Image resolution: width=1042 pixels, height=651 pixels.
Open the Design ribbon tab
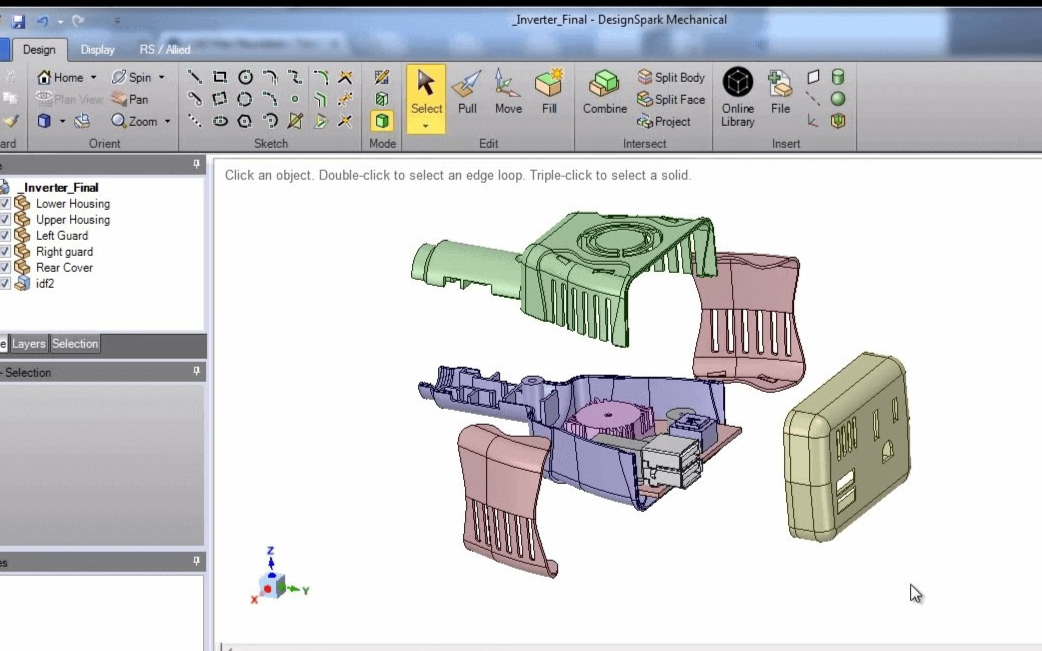[x=39, y=50]
